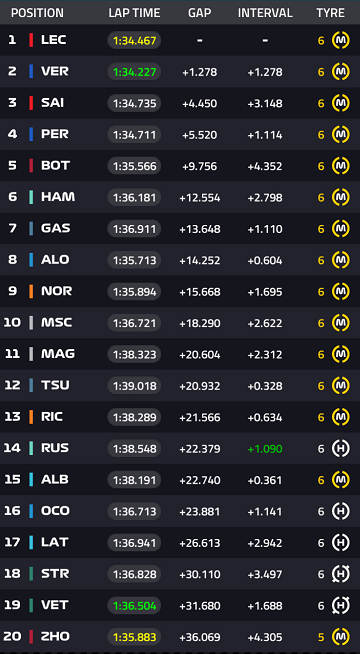The height and width of the screenshot is (654, 360).
Task: Click the TYRE column header
Action: [330, 13]
